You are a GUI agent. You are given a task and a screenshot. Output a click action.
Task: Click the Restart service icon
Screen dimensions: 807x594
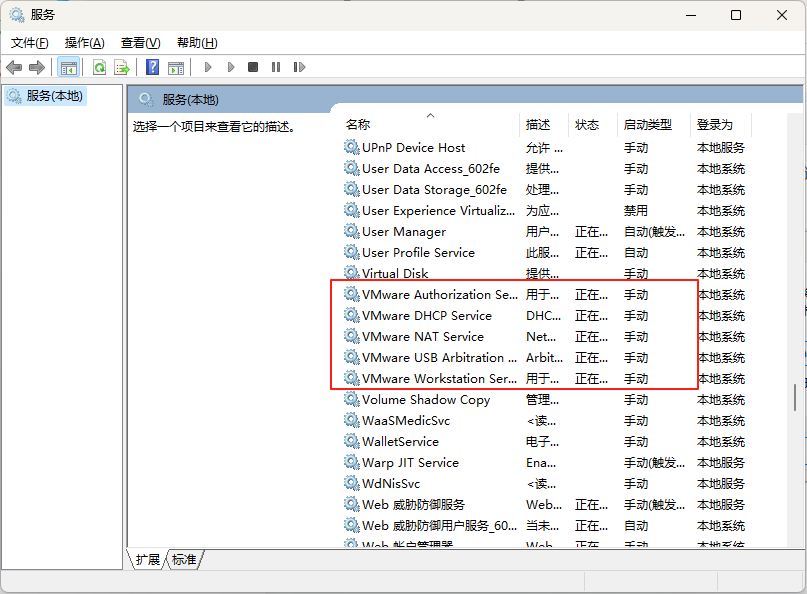tap(299, 67)
